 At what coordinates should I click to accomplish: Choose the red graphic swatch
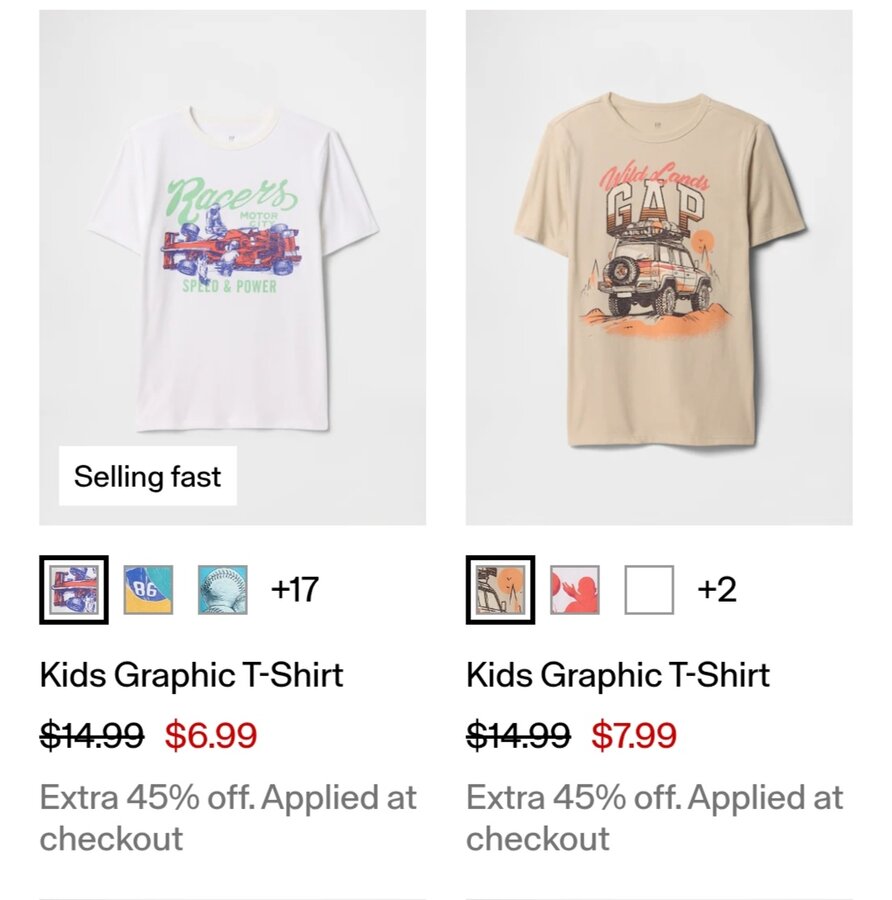click(575, 590)
